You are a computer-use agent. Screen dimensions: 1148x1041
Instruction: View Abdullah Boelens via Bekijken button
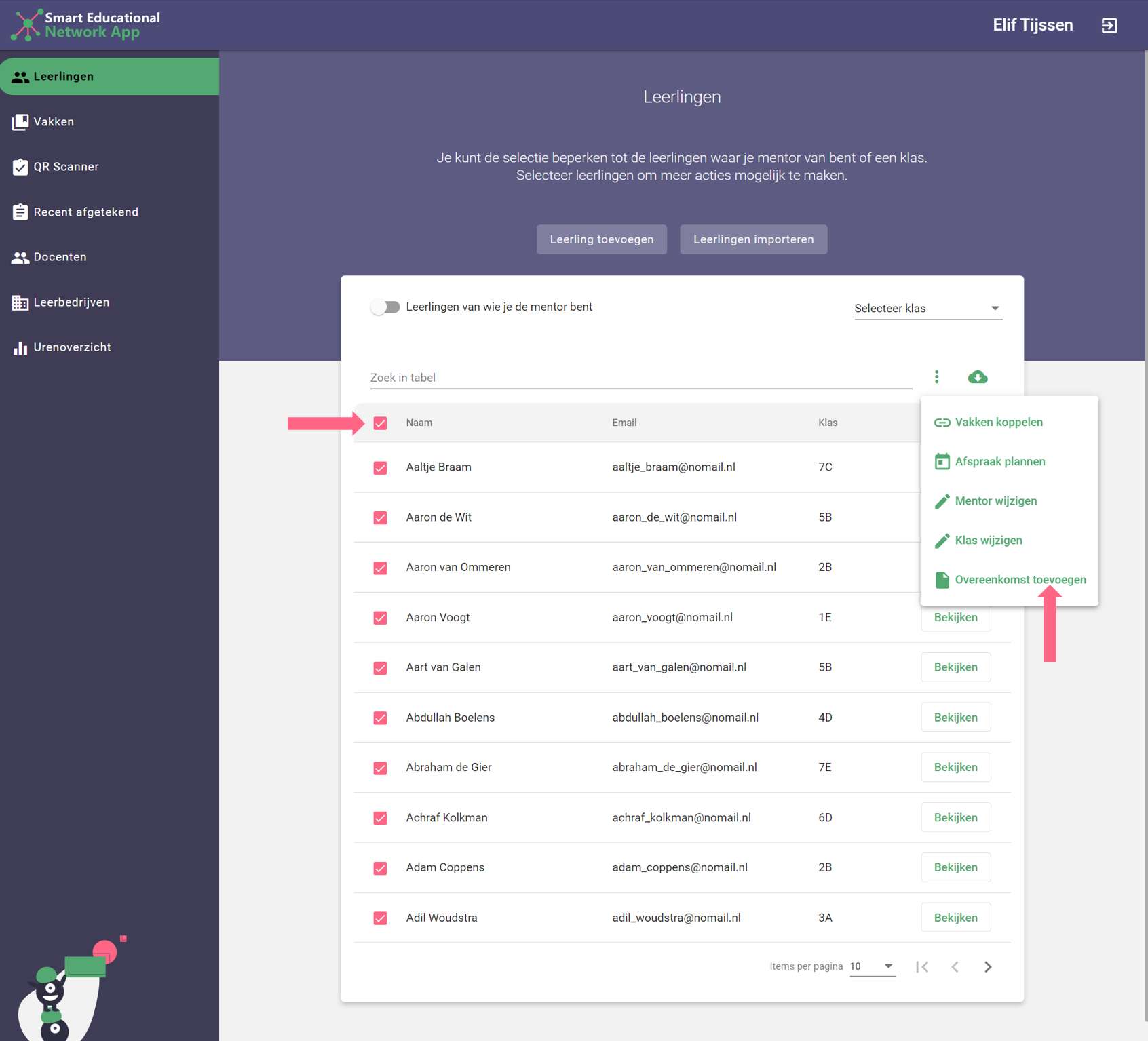click(955, 718)
